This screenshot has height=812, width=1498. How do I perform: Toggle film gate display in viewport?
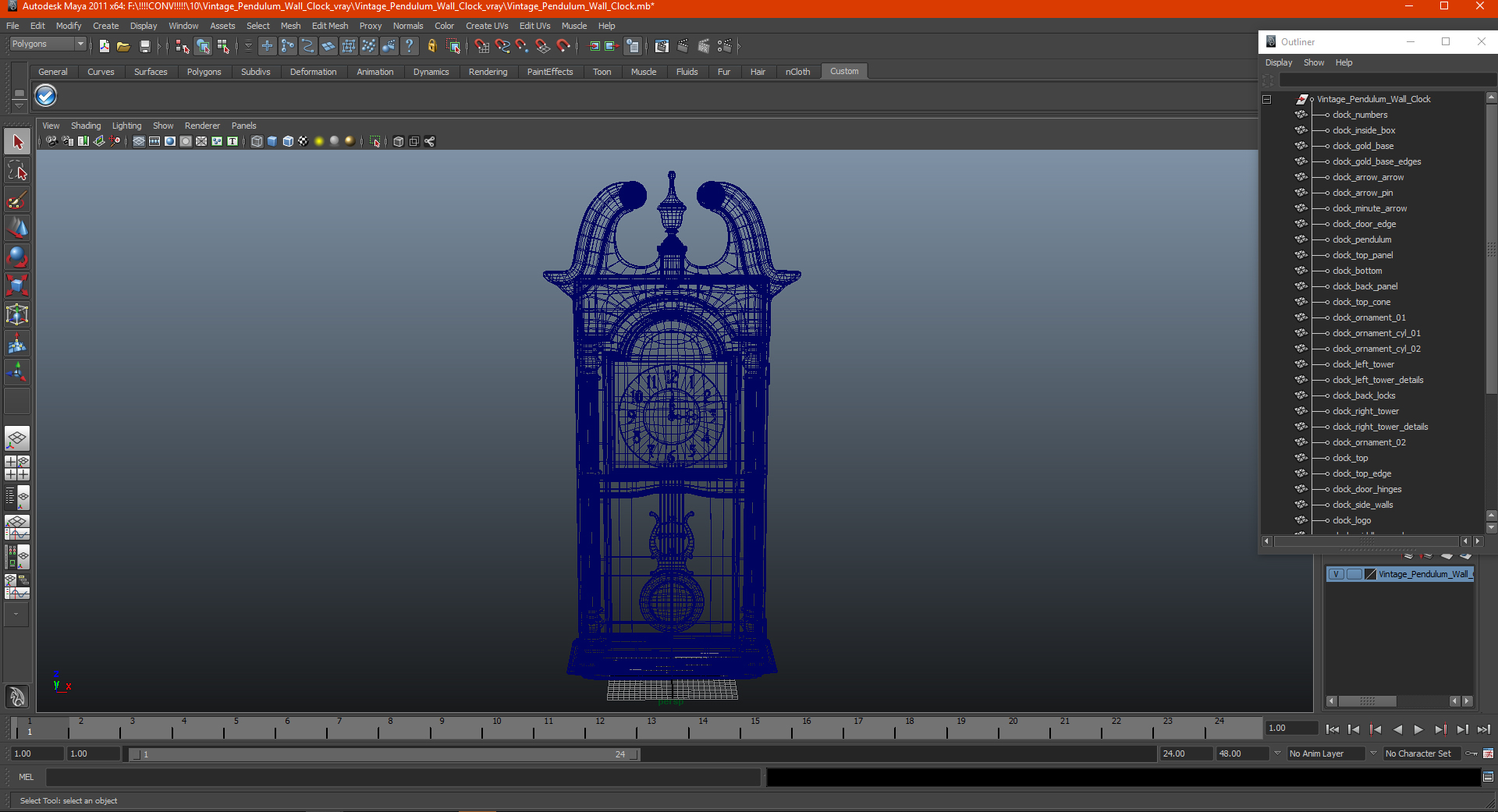[154, 141]
